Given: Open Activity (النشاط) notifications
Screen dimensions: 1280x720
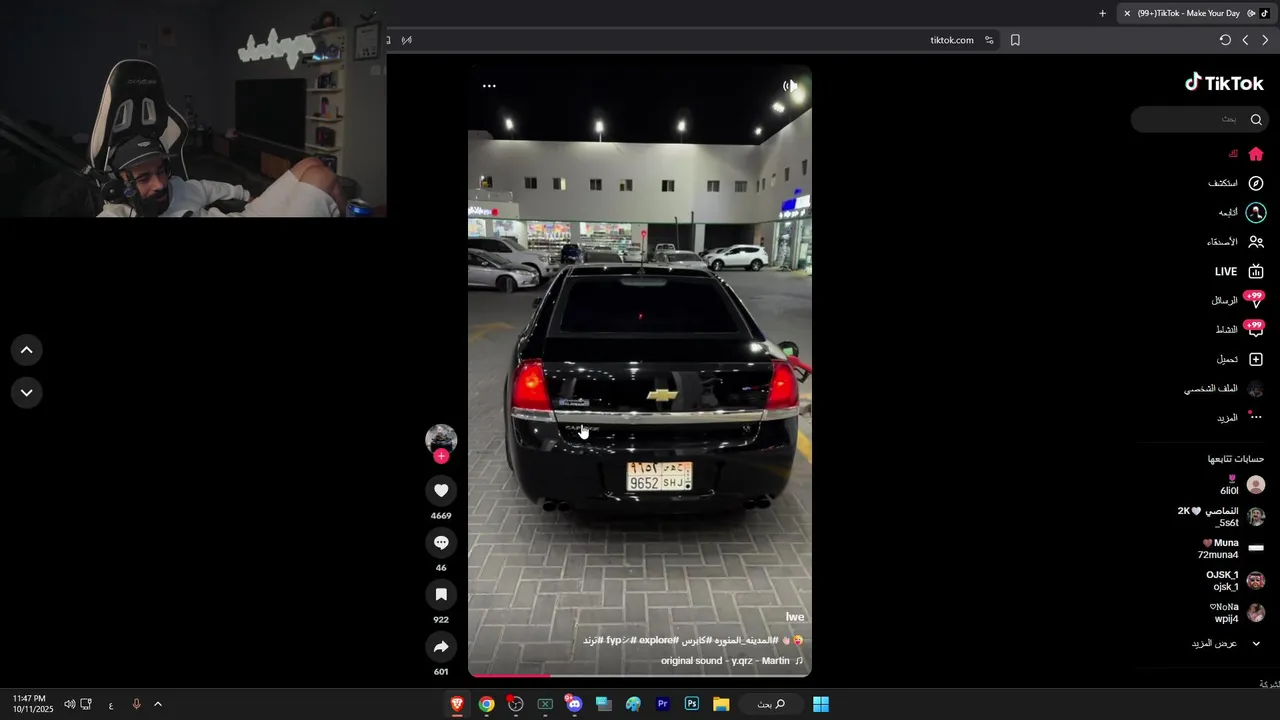Looking at the screenshot, I should [1239, 329].
